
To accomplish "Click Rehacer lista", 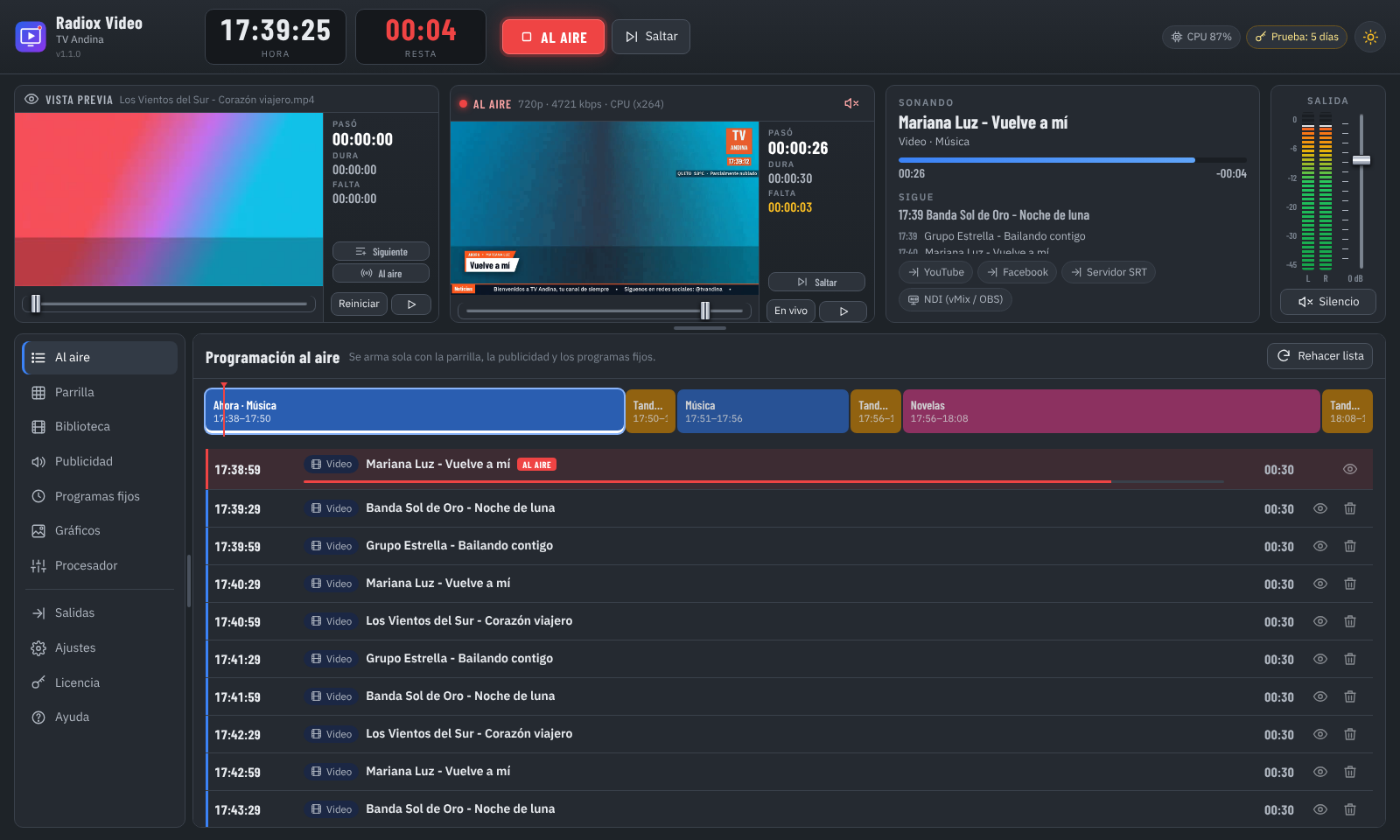I will pyautogui.click(x=1320, y=356).
